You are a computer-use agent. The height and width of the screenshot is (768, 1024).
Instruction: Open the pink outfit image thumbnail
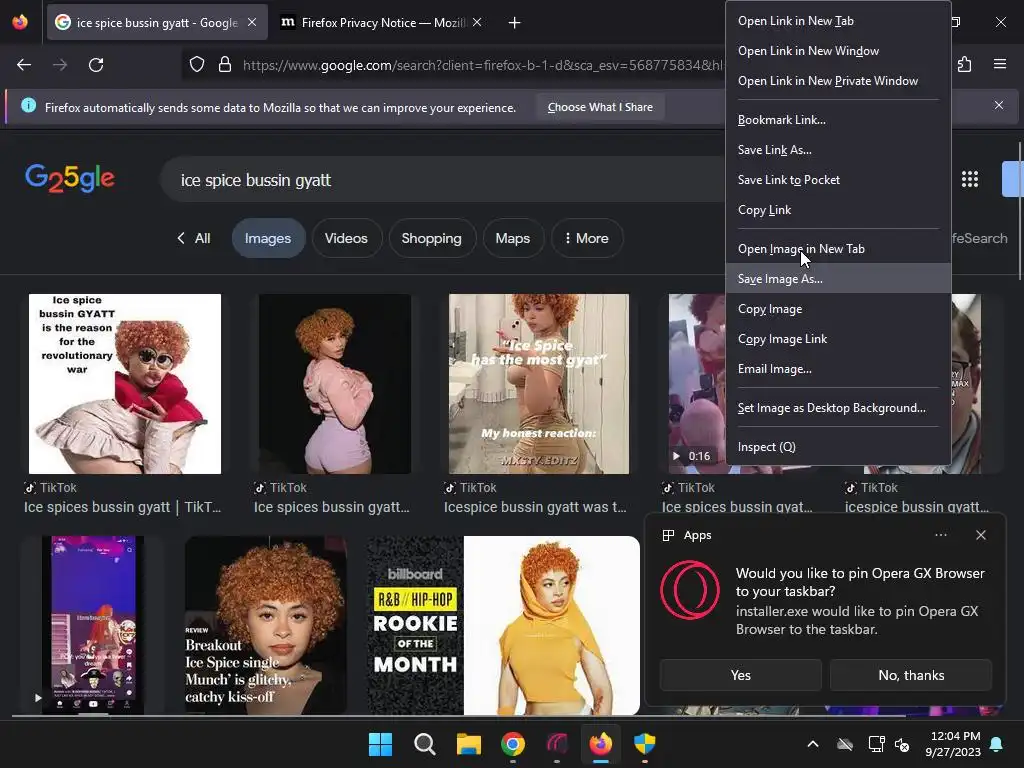coord(335,384)
